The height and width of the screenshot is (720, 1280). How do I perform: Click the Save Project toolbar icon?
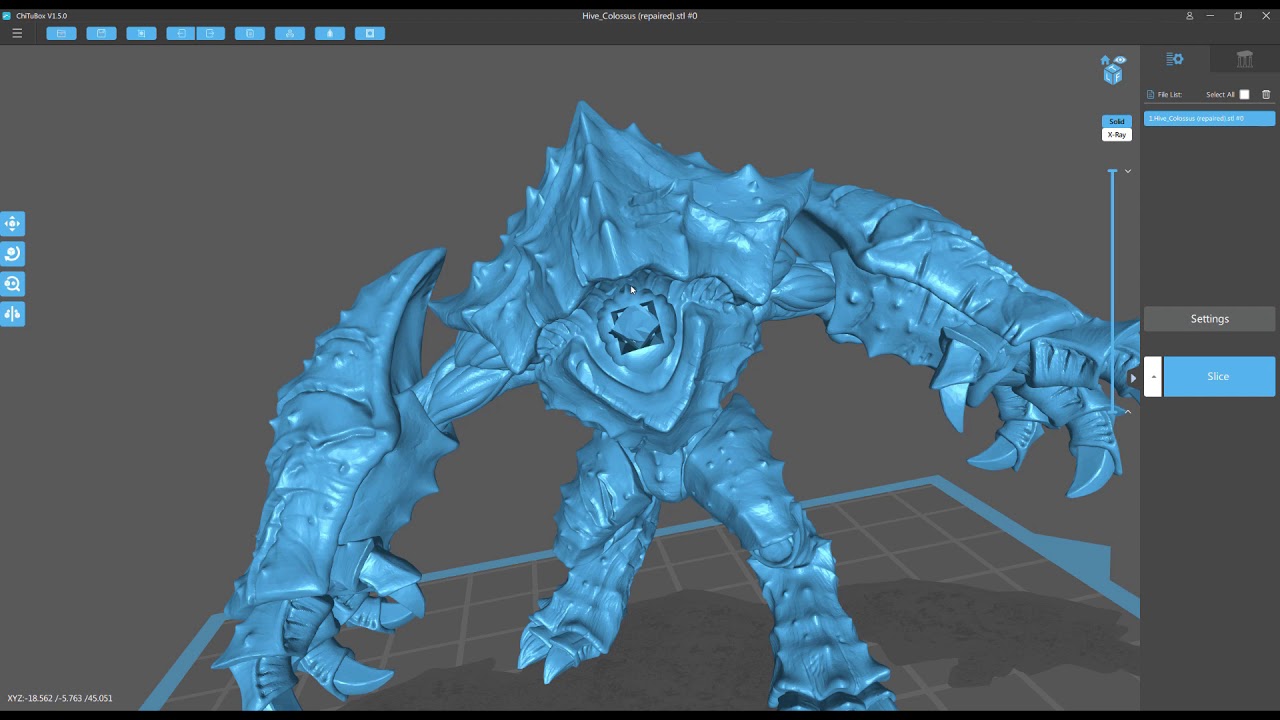[x=101, y=33]
